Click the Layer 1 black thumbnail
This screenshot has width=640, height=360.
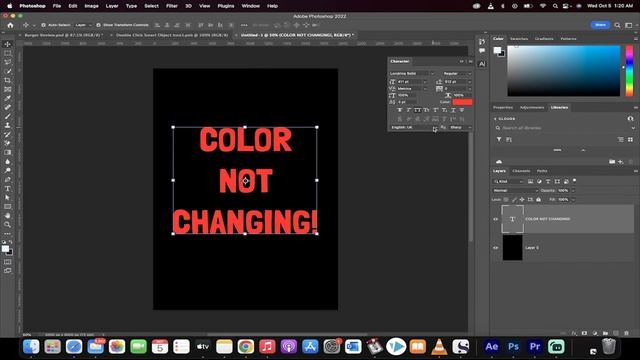[x=512, y=248]
